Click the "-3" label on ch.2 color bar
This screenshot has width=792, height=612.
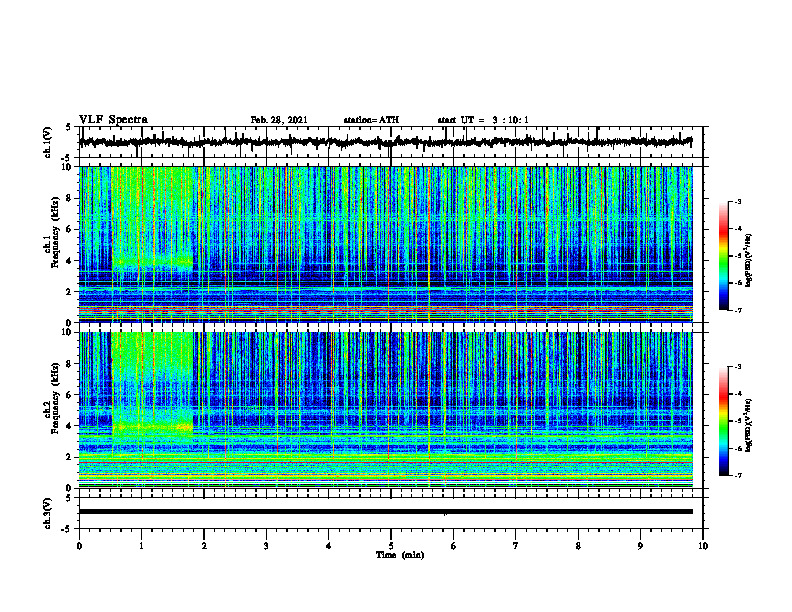tap(738, 367)
